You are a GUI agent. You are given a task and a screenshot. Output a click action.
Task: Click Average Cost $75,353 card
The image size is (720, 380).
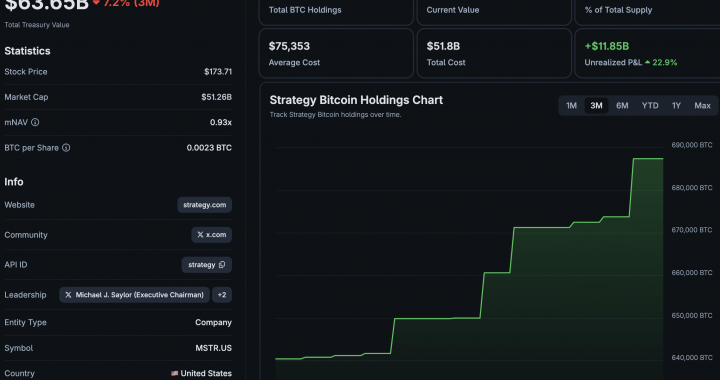336,53
